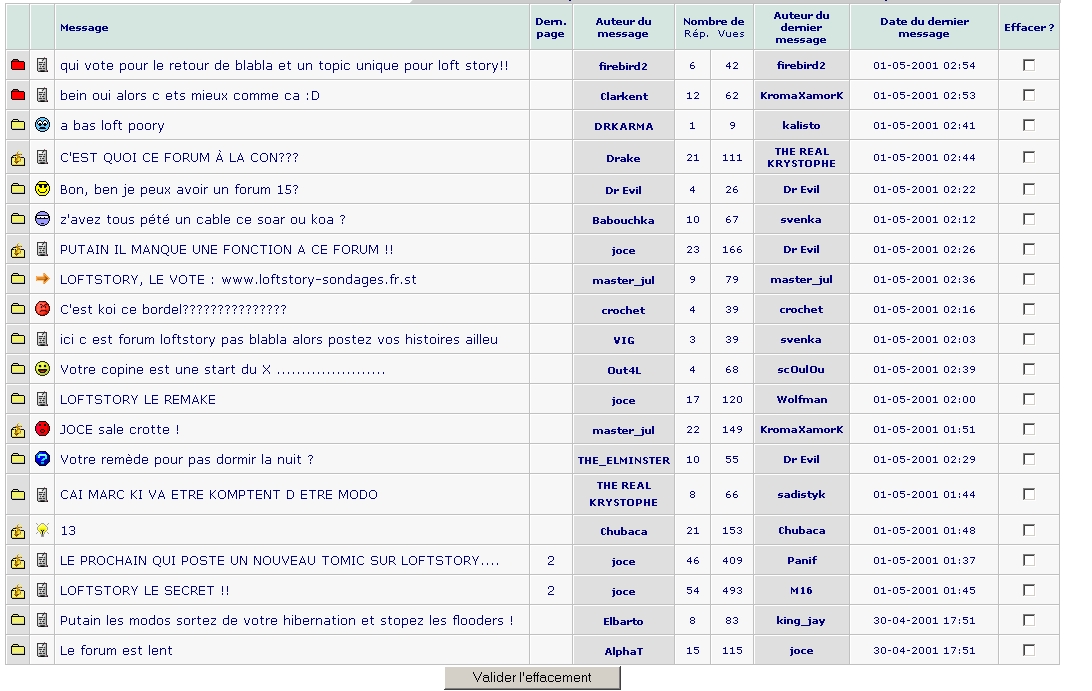
Task: Select the Effacer checkbox for 'Le forum est lent'
Action: 1029,651
